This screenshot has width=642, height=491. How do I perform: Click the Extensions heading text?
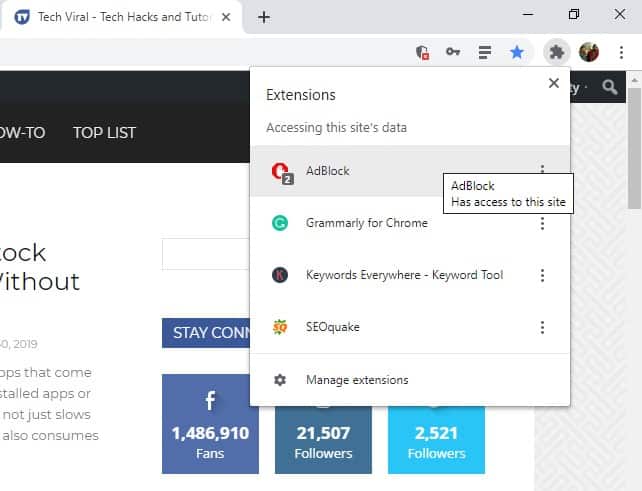(x=301, y=95)
